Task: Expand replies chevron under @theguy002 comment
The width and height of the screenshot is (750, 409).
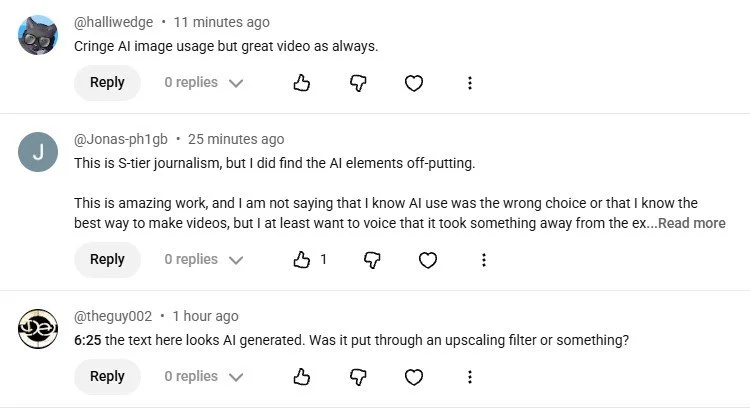Action: point(236,377)
